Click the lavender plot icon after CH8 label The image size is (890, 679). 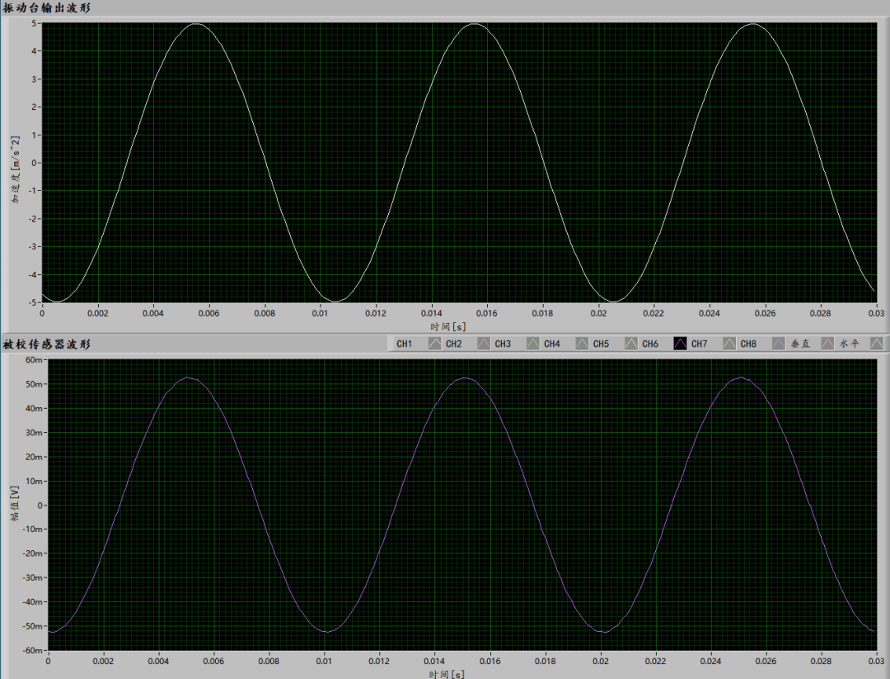pos(778,343)
